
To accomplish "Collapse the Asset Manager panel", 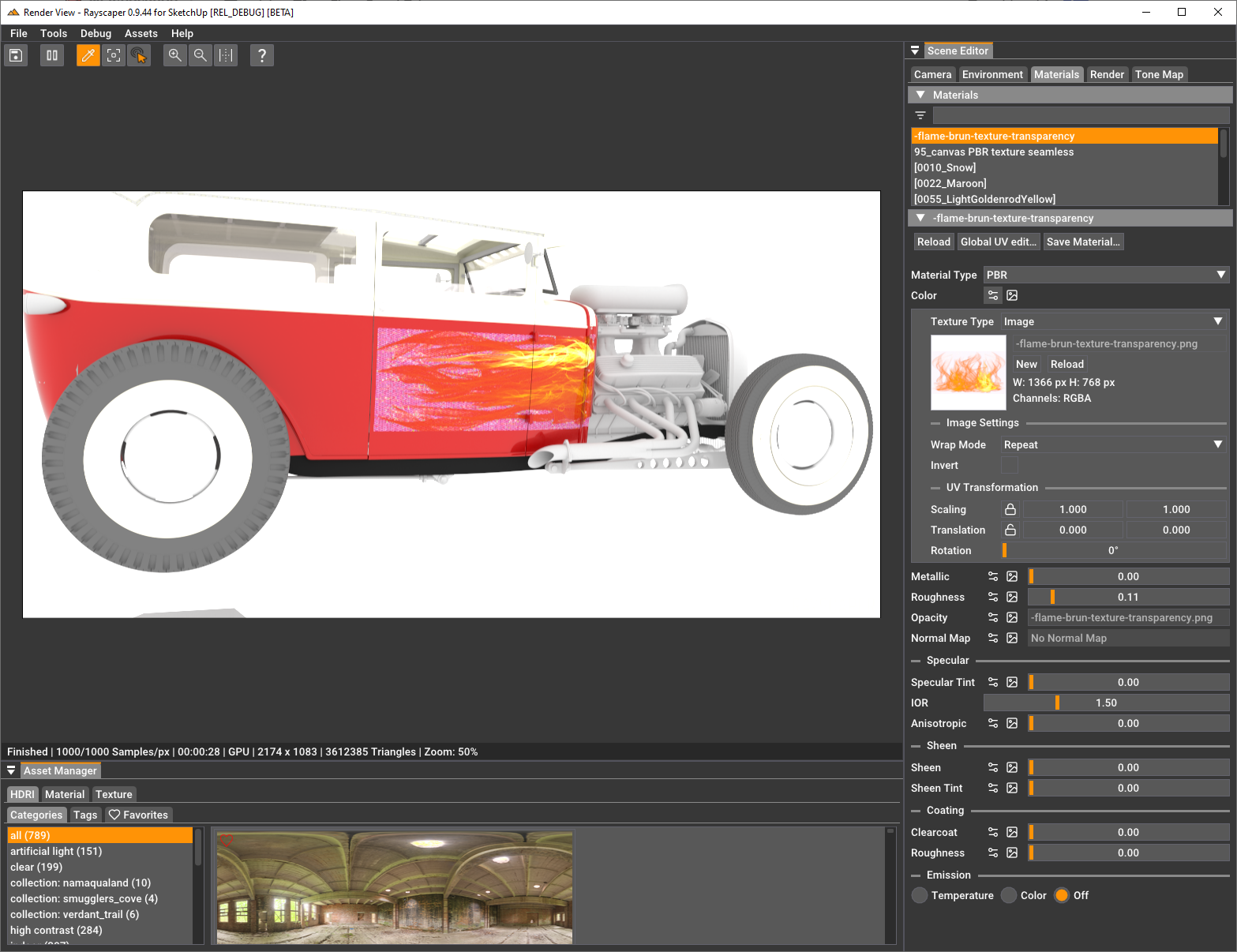I will [x=11, y=770].
